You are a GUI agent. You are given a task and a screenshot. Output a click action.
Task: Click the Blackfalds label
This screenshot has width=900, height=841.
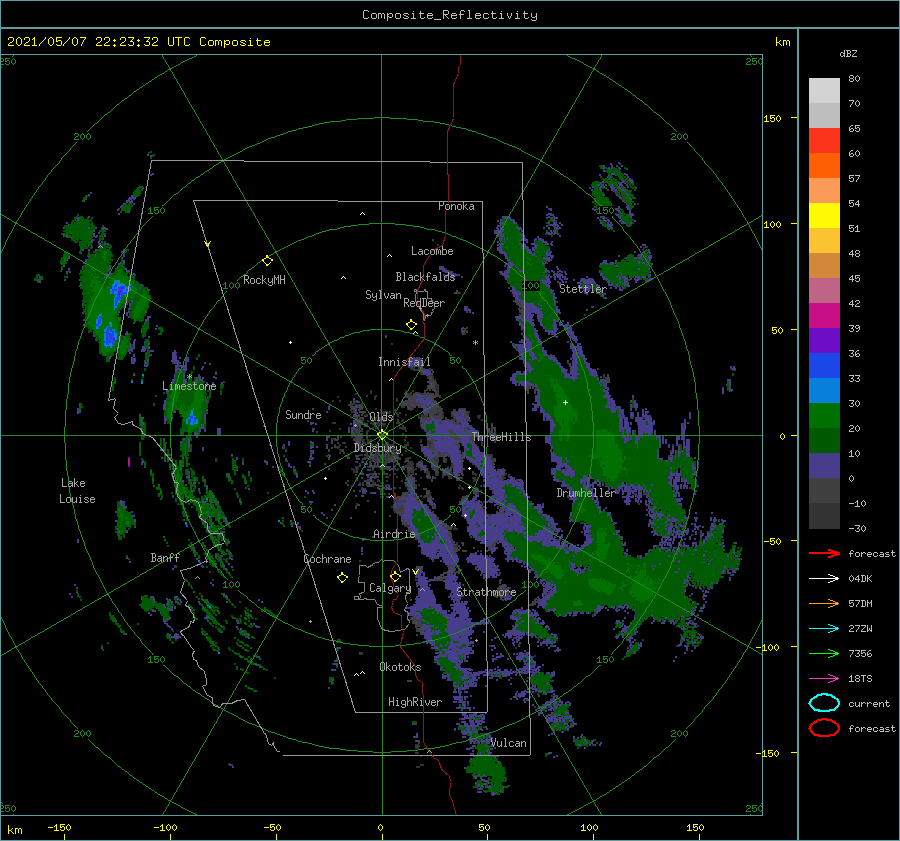pos(425,277)
